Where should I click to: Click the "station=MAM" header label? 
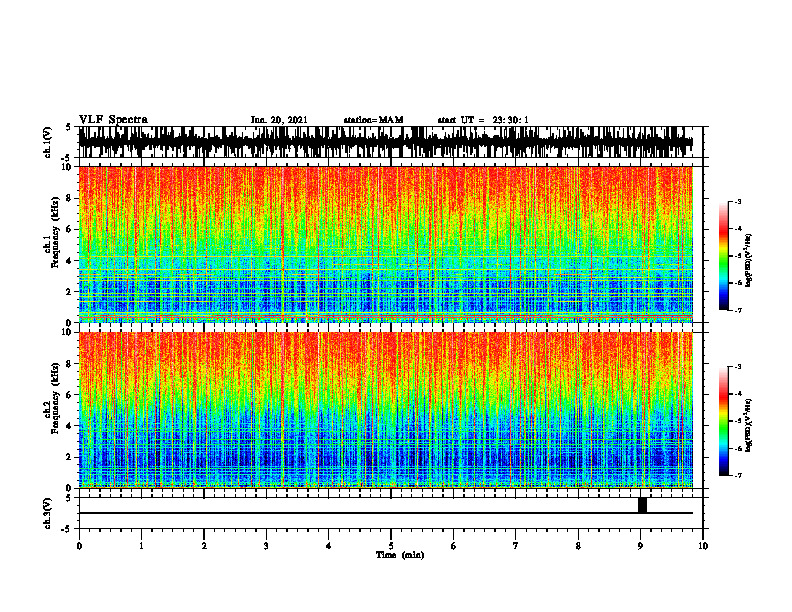coord(373,120)
